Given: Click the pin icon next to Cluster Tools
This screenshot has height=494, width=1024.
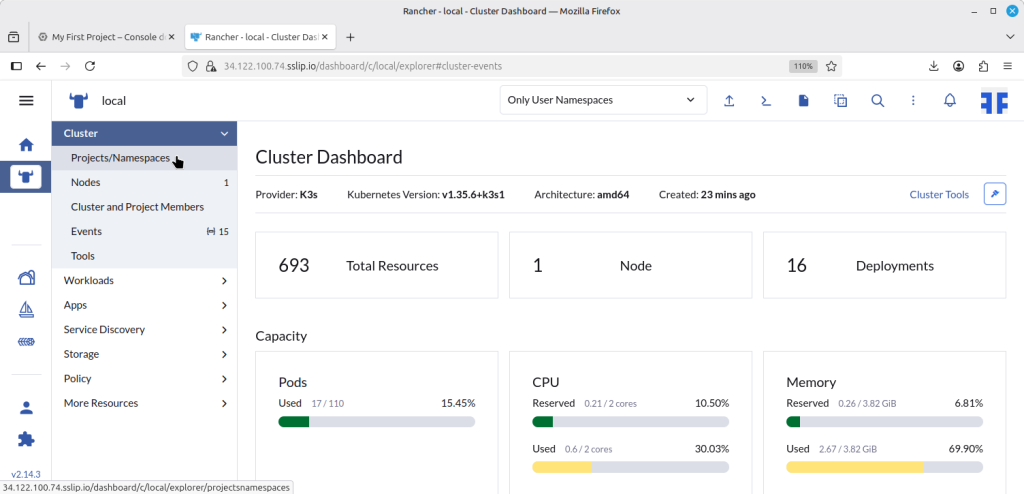Looking at the screenshot, I should point(995,195).
